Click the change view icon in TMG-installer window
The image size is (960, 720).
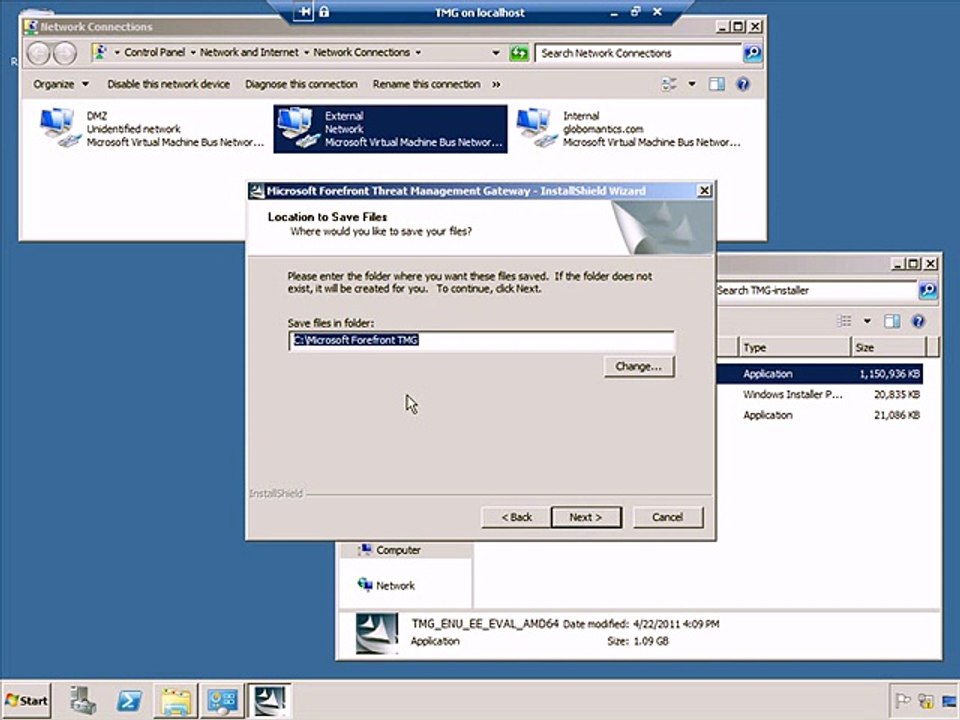click(x=845, y=321)
